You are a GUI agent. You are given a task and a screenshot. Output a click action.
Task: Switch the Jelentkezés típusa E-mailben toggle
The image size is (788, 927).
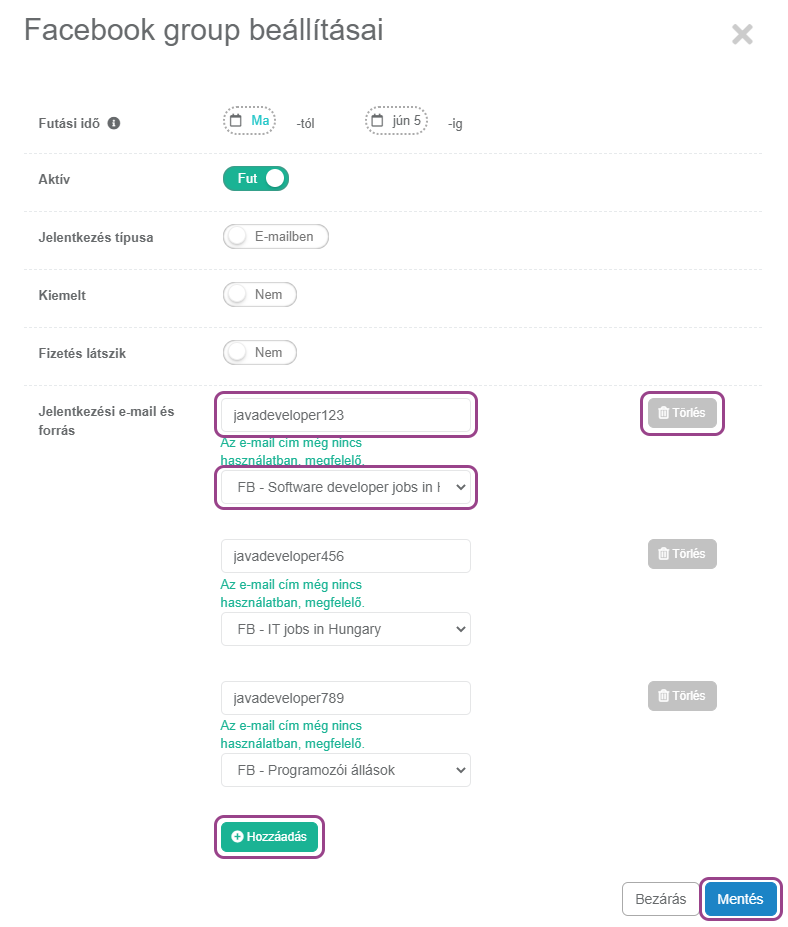click(276, 237)
